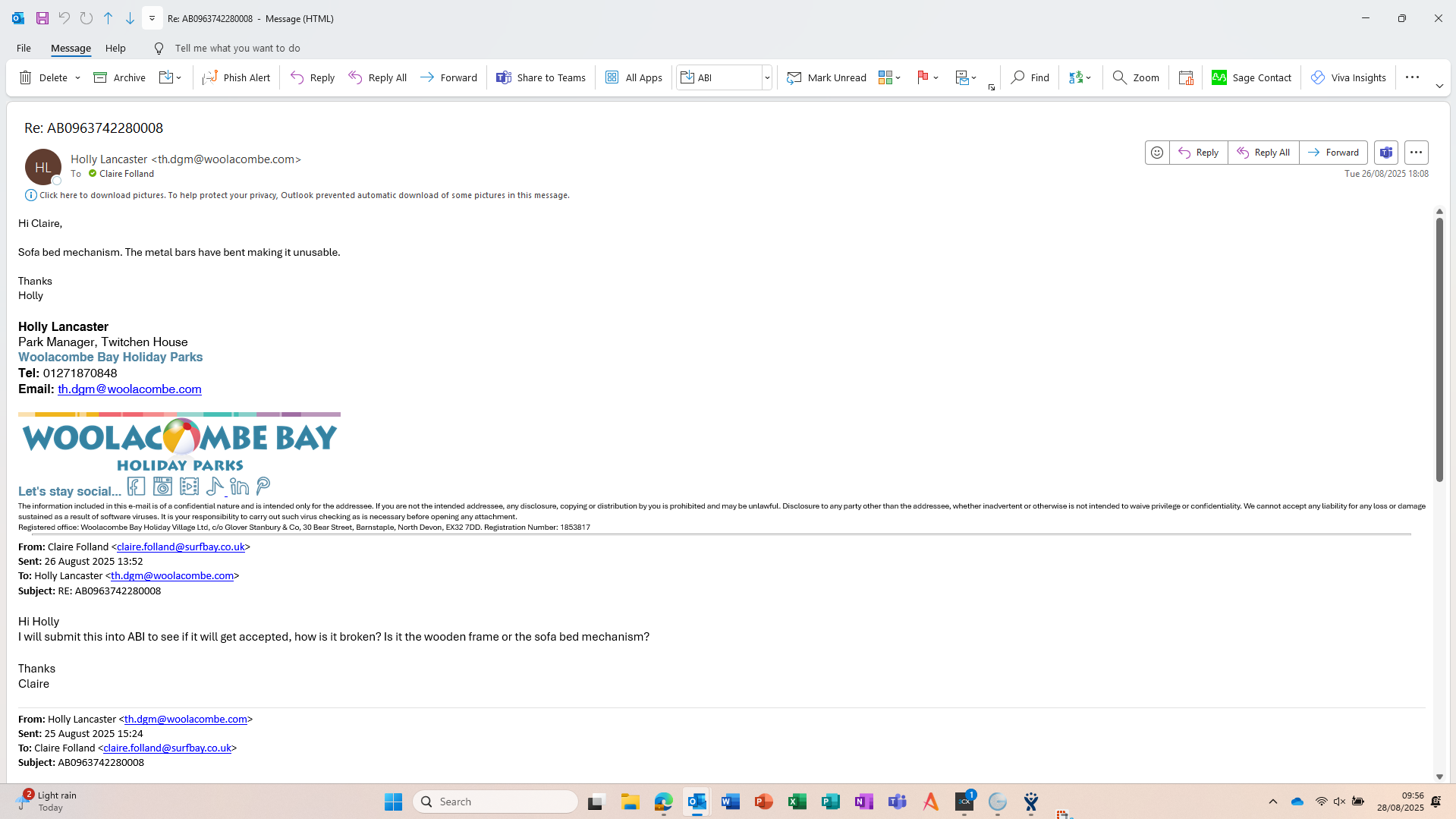The height and width of the screenshot is (819, 1456).
Task: Open the Translate dropdown
Action: (x=1080, y=77)
